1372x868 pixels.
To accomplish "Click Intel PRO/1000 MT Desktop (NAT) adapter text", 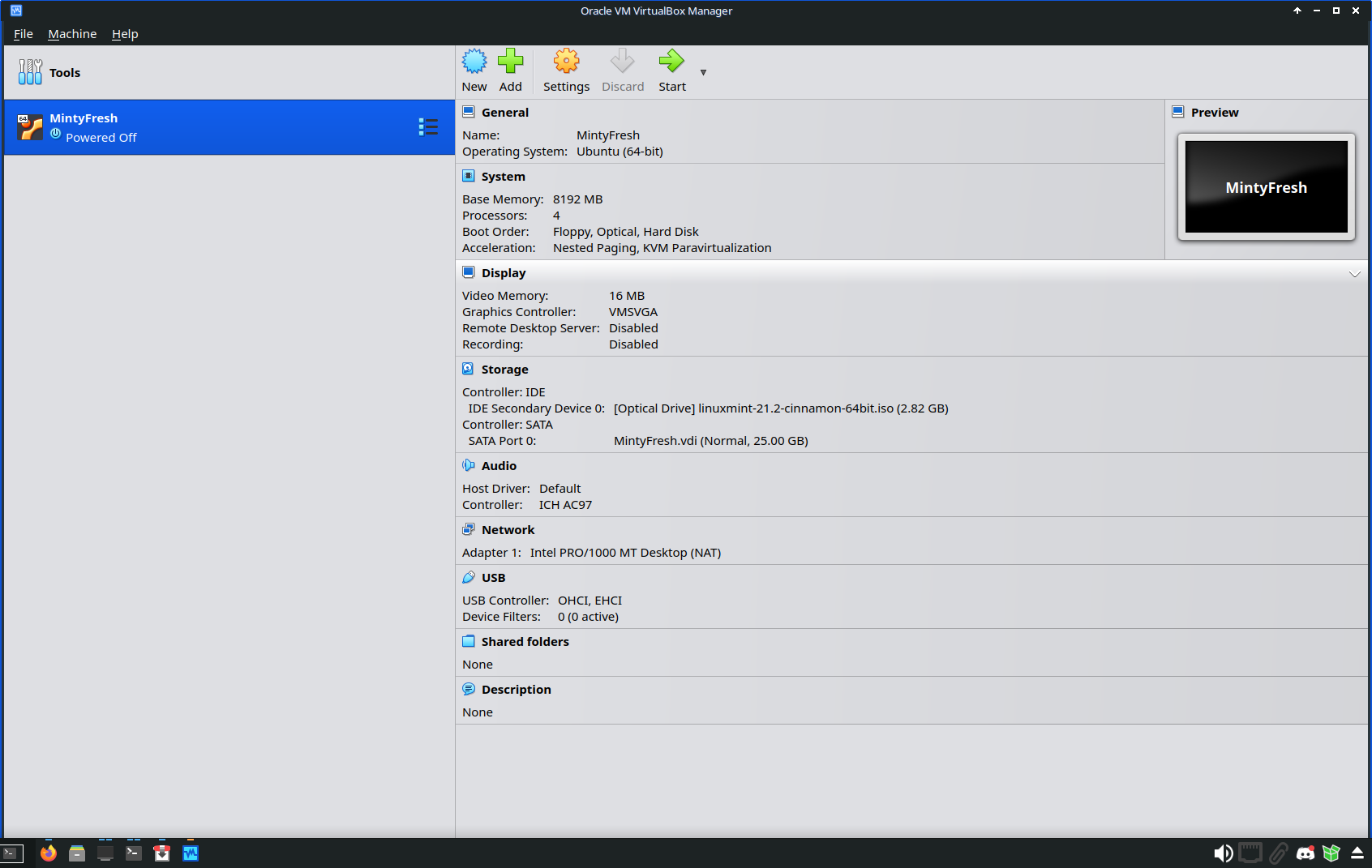I will point(625,553).
